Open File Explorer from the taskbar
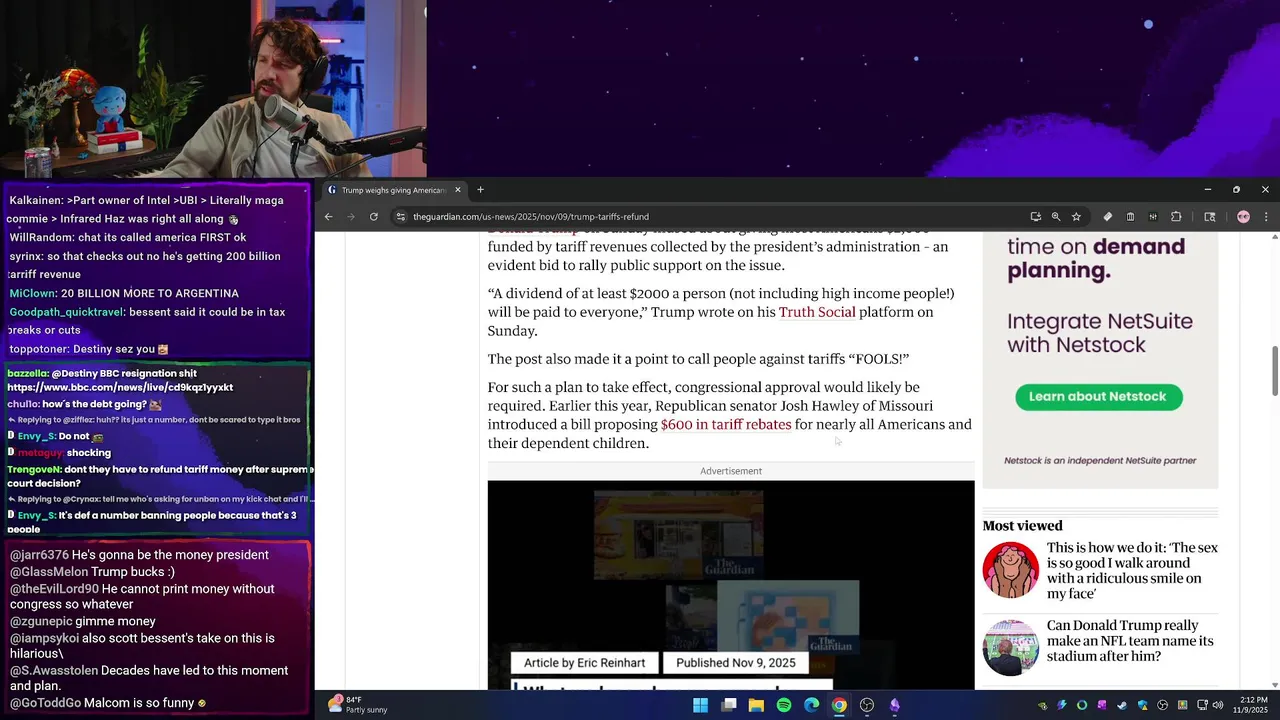1280x720 pixels. (756, 705)
